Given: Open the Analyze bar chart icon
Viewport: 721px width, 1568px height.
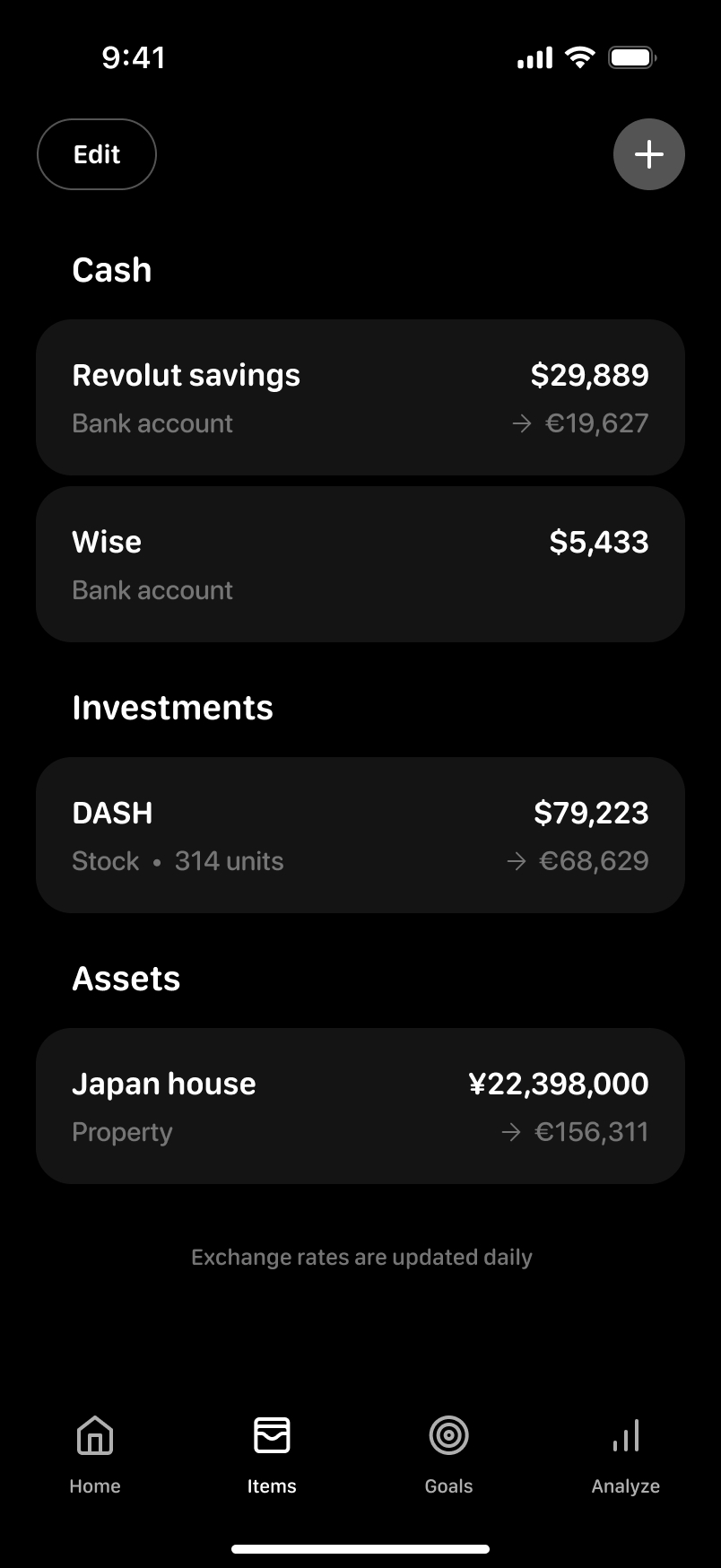Looking at the screenshot, I should [x=625, y=1434].
